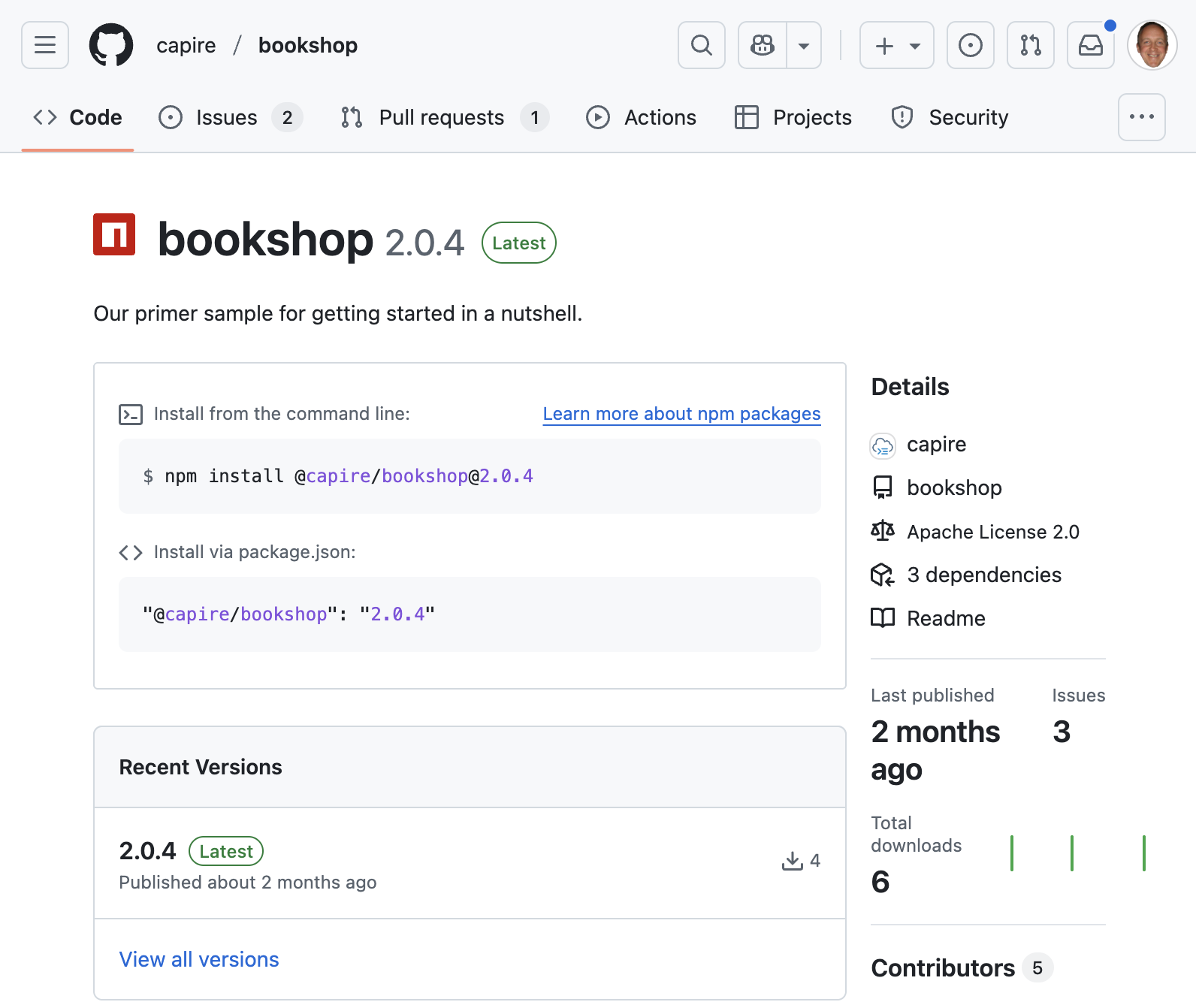The width and height of the screenshot is (1196, 1008).
Task: Open the create new plus menu
Action: [897, 45]
